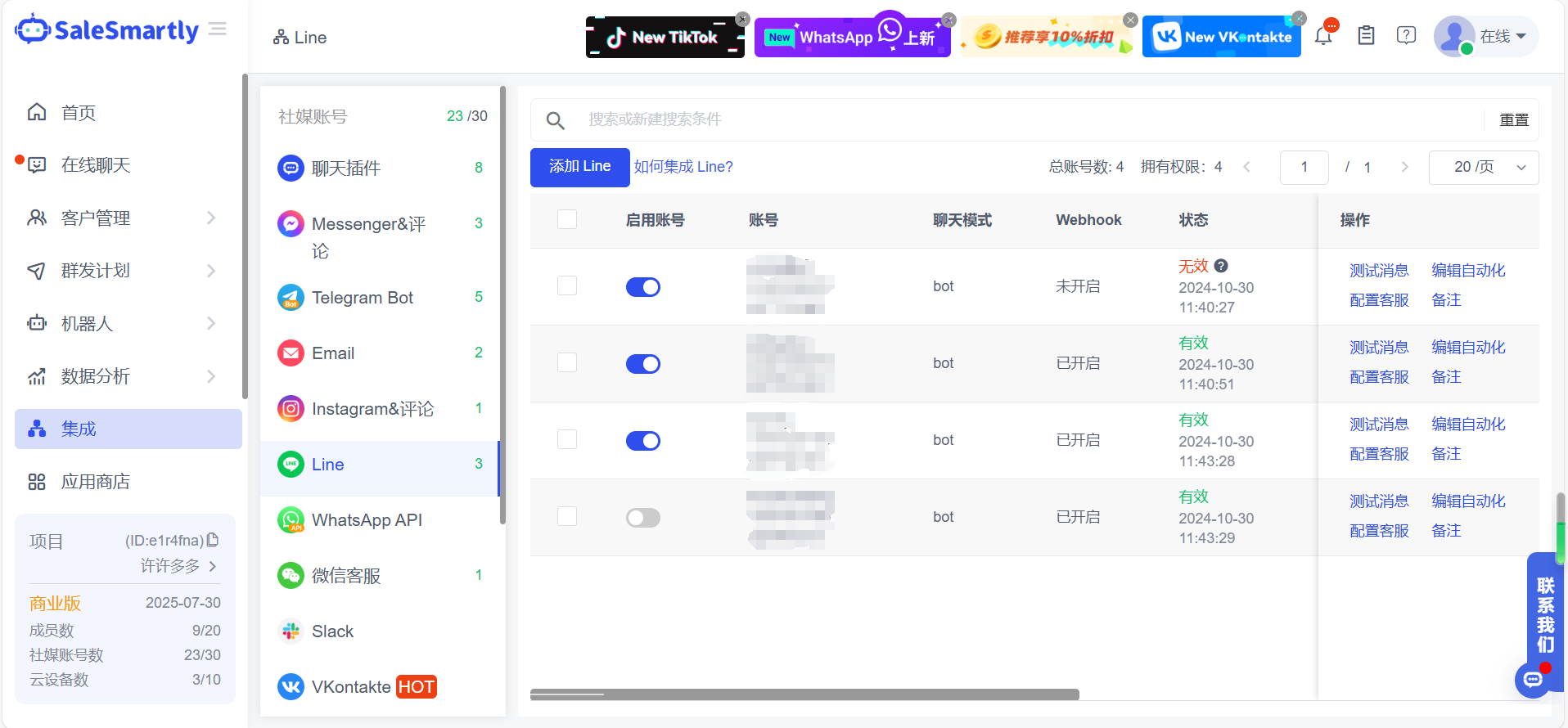Select VKontakte channel icon
This screenshot has height=728, width=1568.
tap(291, 687)
